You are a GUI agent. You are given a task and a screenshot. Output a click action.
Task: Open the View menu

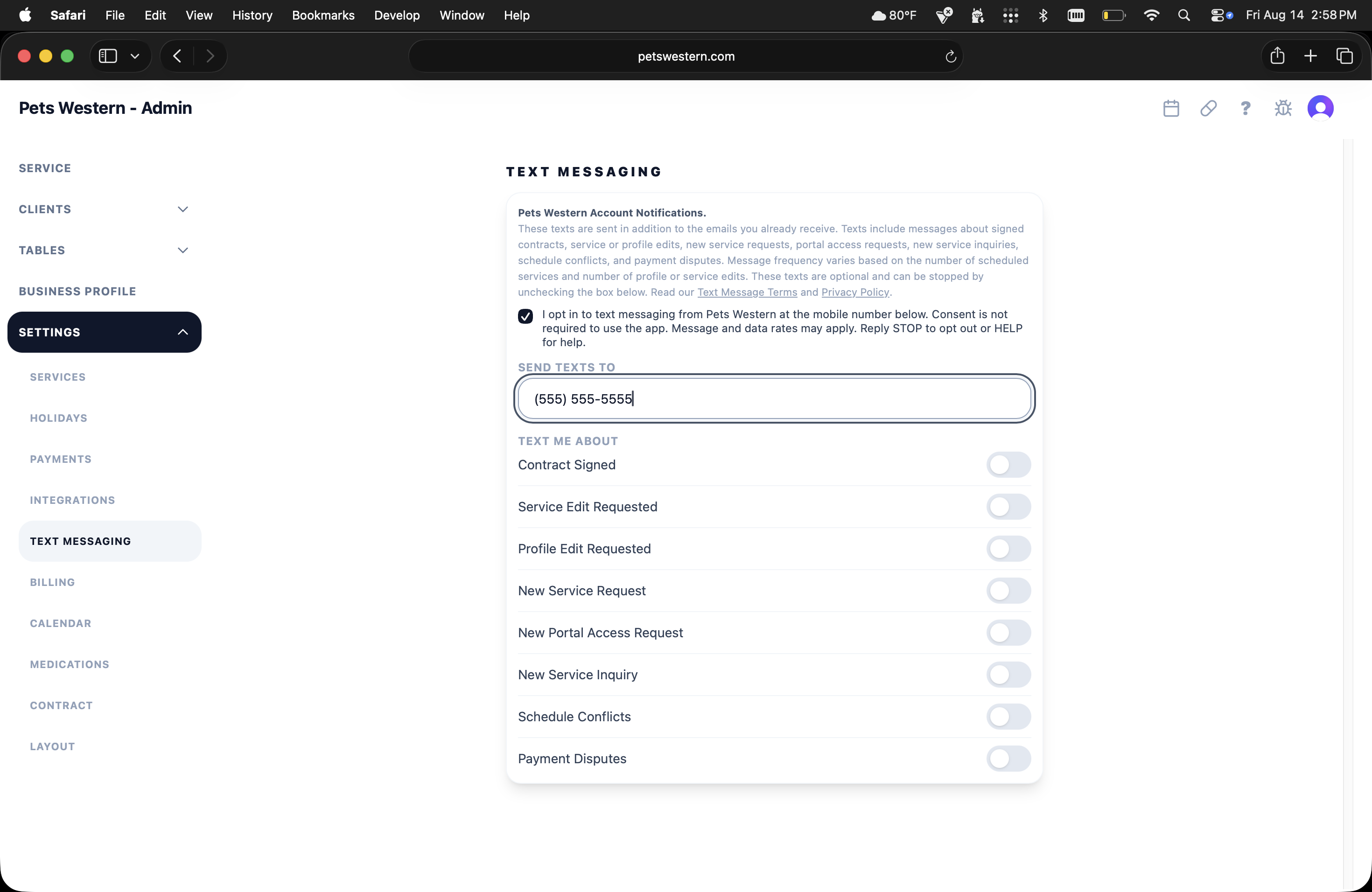(x=199, y=15)
